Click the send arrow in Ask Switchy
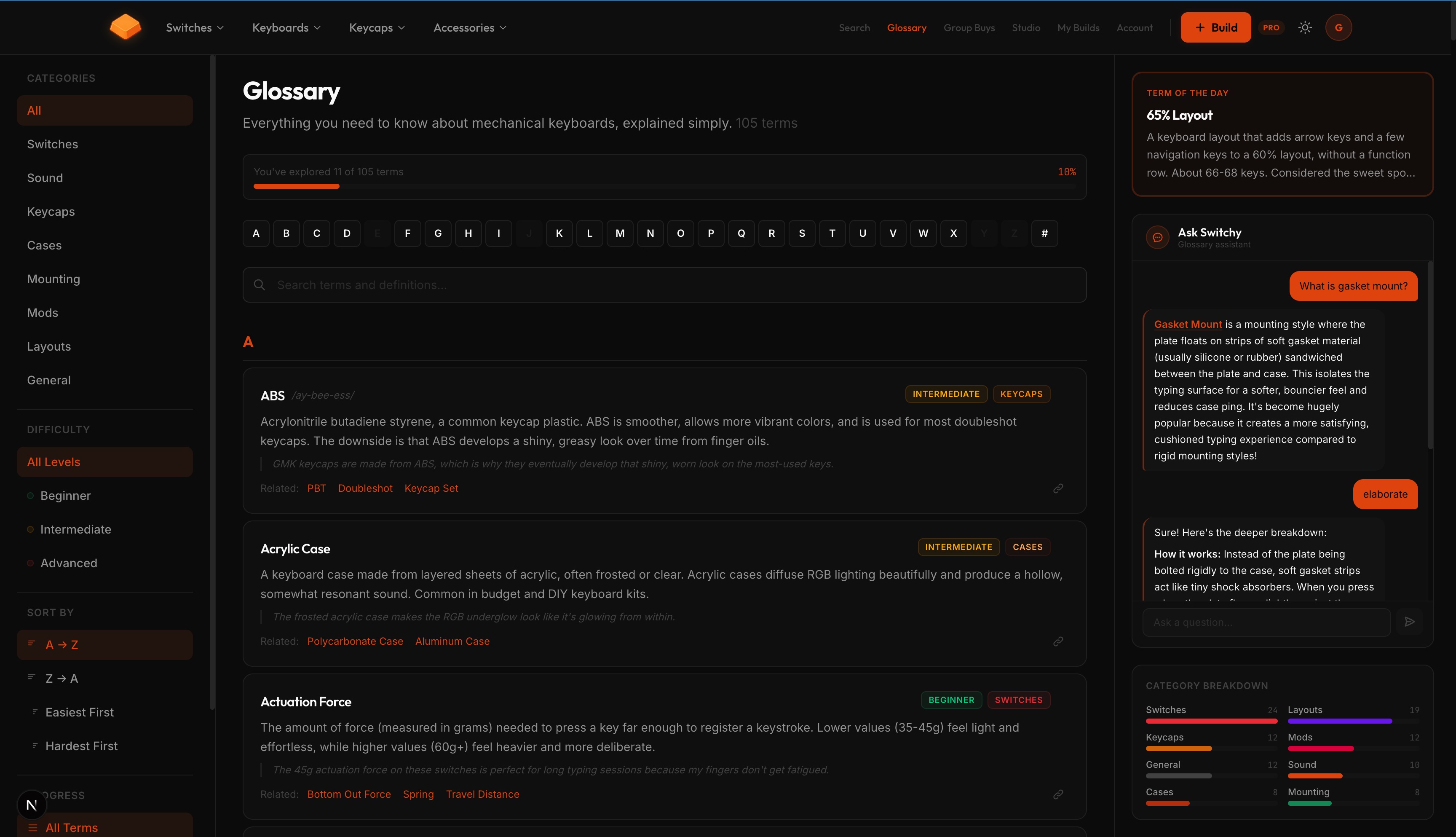This screenshot has width=1456, height=837. [x=1409, y=622]
